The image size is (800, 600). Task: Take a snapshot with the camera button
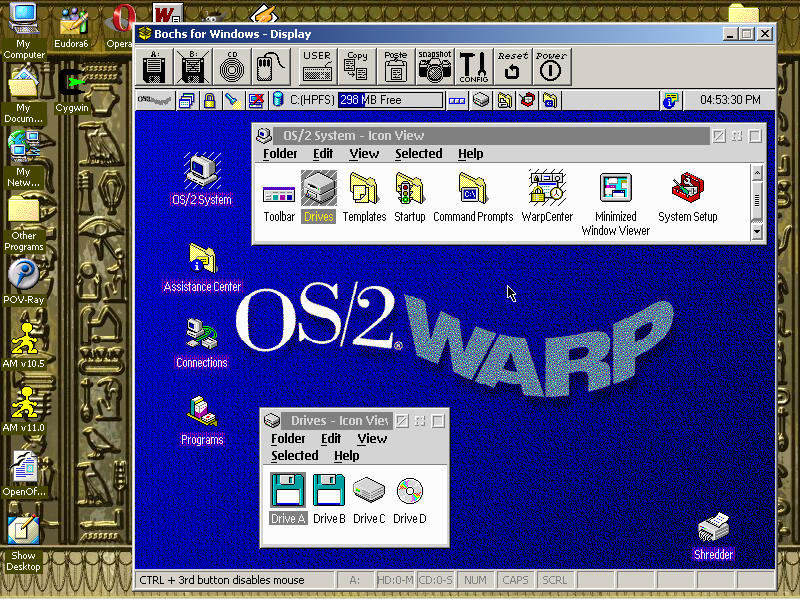pyautogui.click(x=435, y=67)
